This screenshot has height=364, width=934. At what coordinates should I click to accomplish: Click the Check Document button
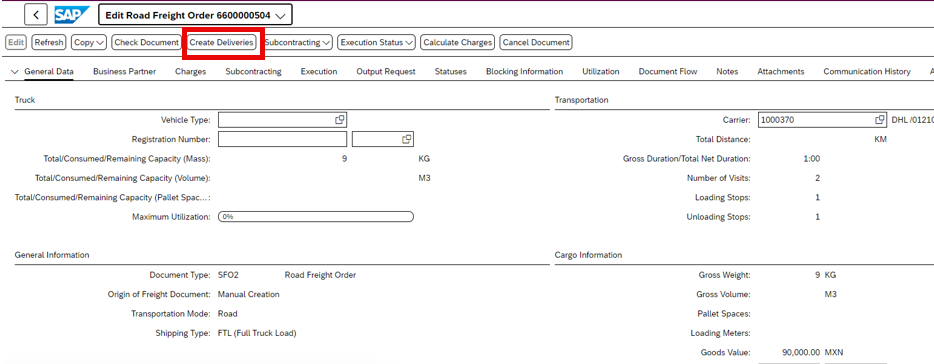(147, 42)
